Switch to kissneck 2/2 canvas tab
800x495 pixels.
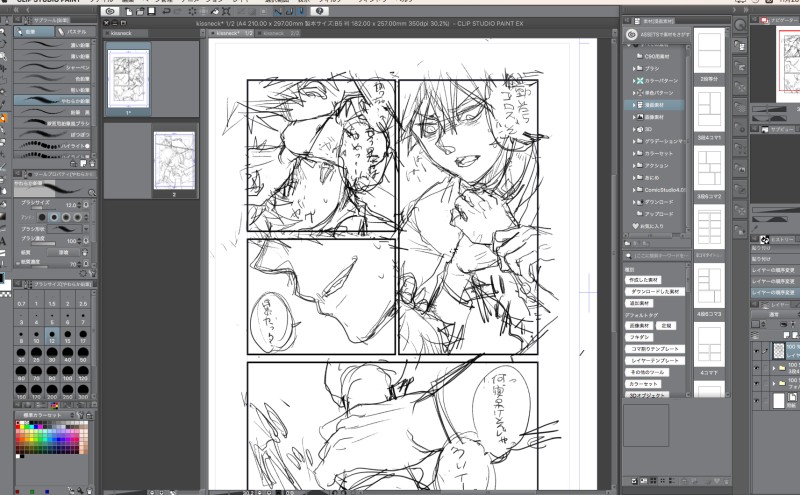[x=279, y=33]
